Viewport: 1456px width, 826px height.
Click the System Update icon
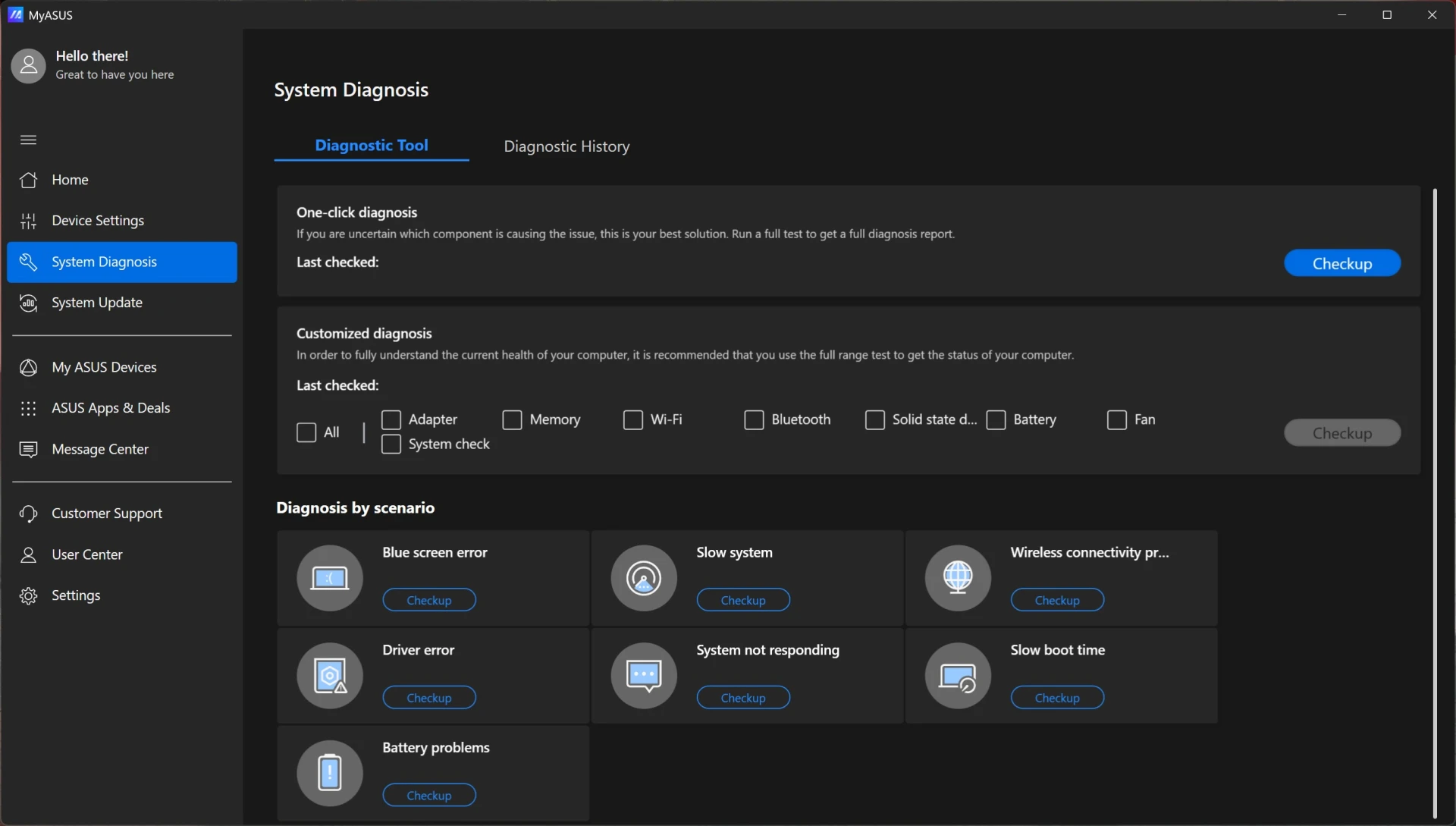click(x=28, y=303)
